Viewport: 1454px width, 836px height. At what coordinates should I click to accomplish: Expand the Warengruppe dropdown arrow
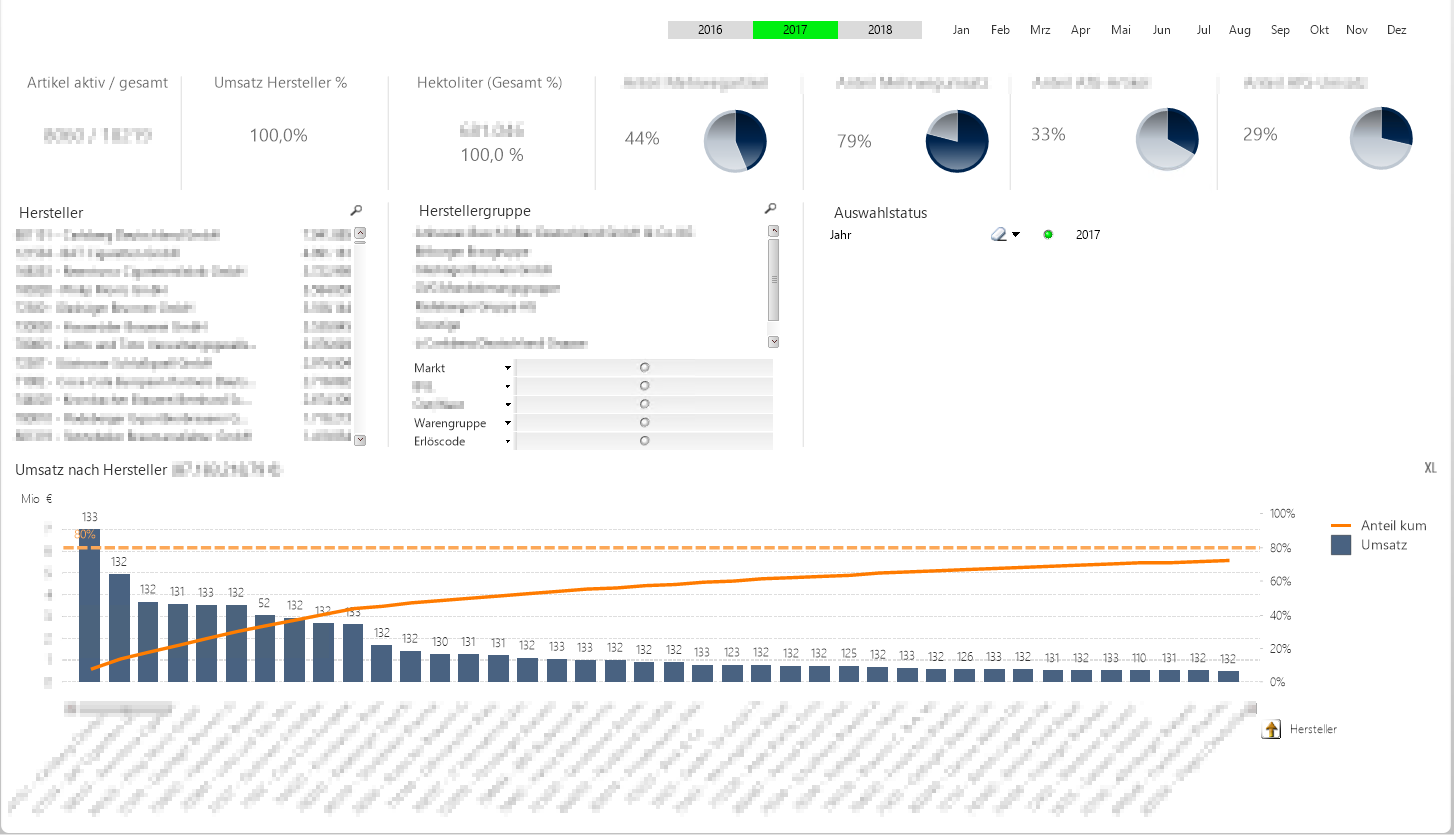pyautogui.click(x=507, y=424)
